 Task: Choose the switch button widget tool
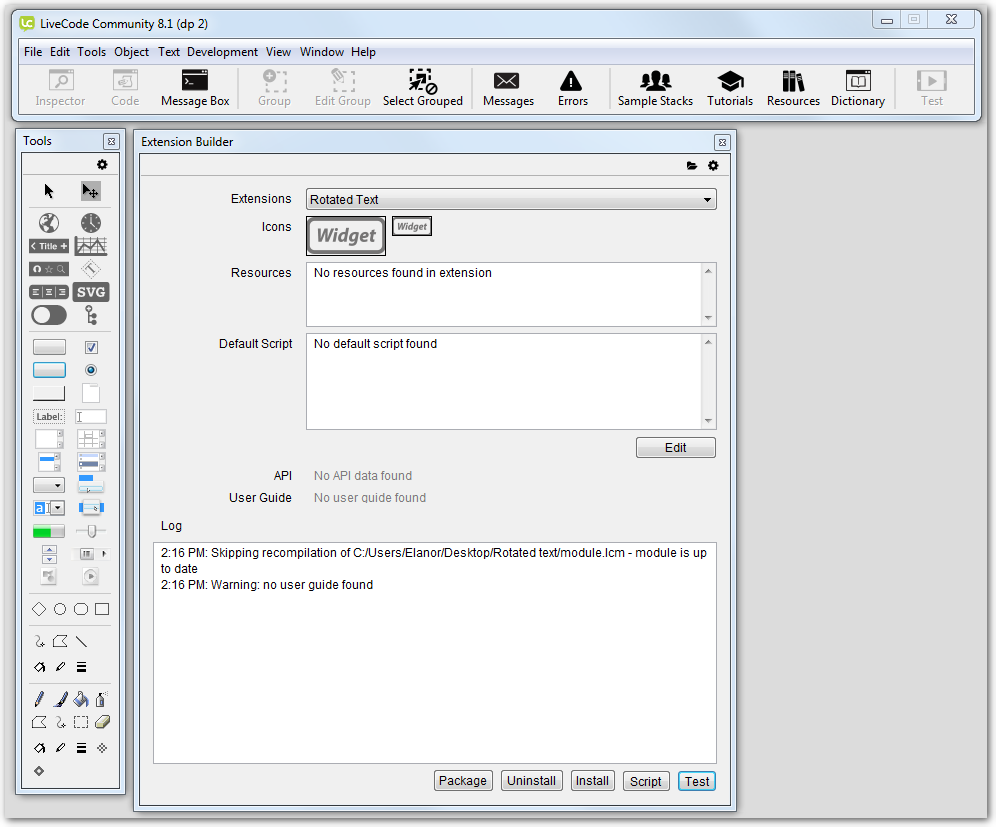click(x=49, y=315)
